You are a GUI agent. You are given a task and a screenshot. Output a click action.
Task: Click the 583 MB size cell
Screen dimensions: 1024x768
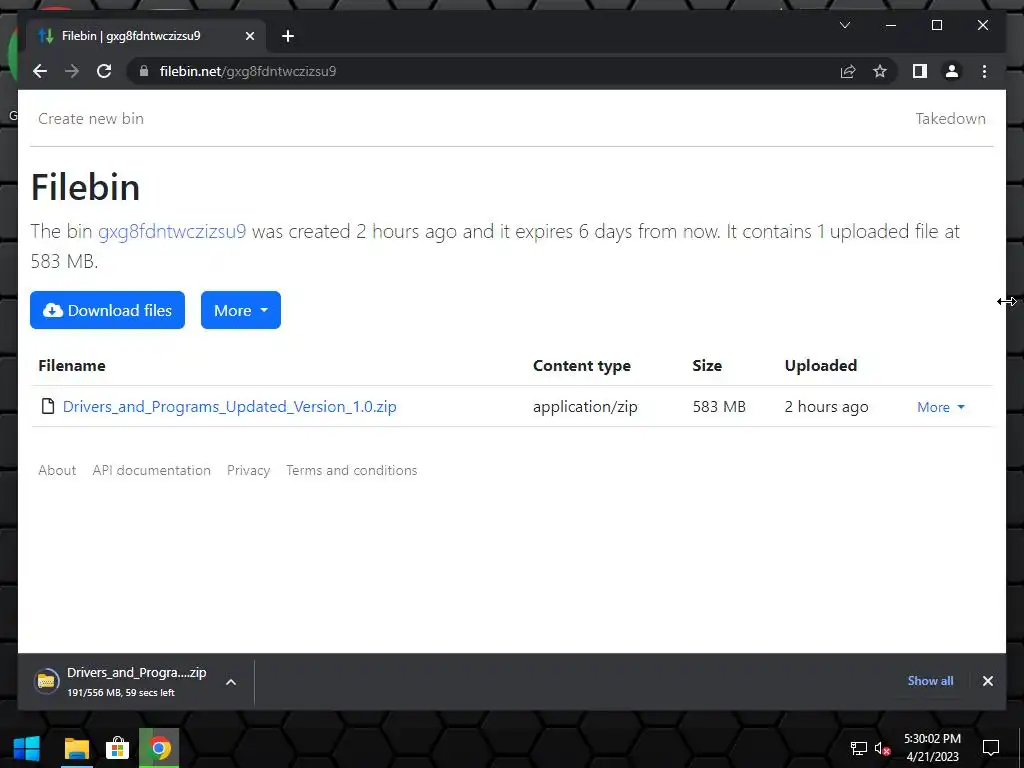719,406
